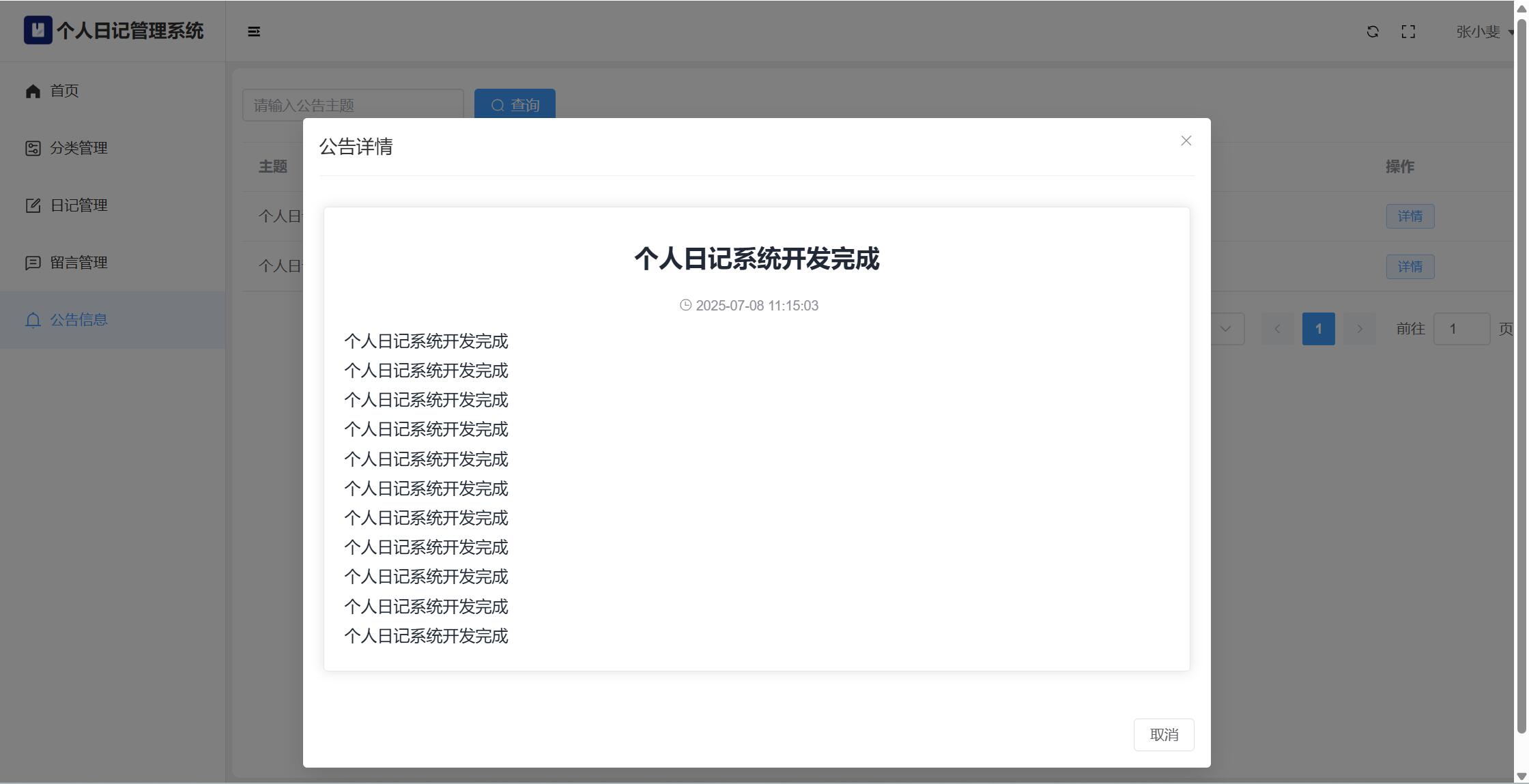Click the 取消 button in dialog

click(x=1163, y=735)
